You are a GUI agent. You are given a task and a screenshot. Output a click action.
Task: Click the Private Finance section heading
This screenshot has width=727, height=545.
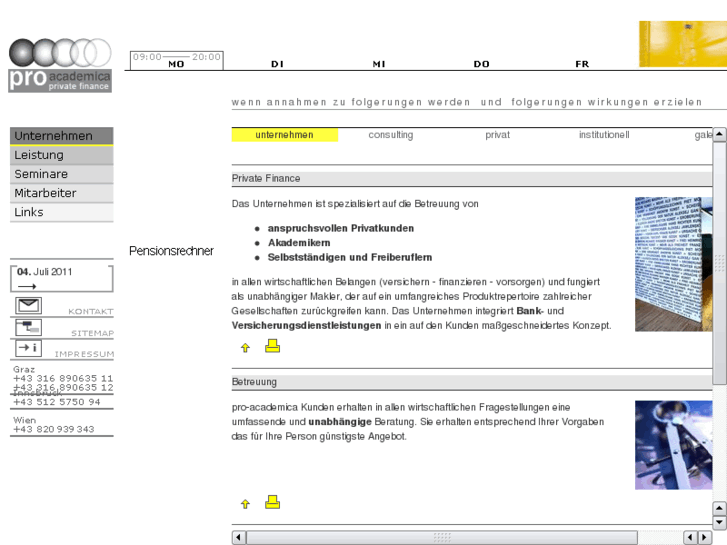click(266, 179)
